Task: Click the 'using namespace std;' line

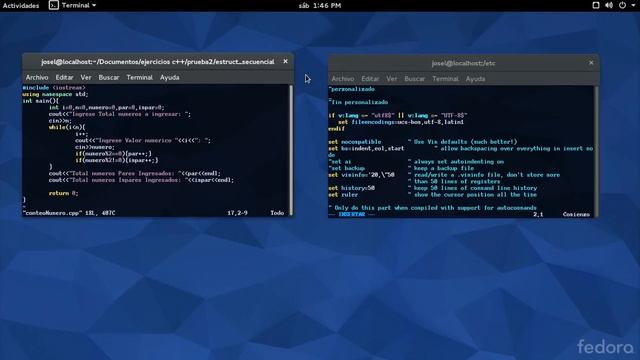Action: point(55,94)
